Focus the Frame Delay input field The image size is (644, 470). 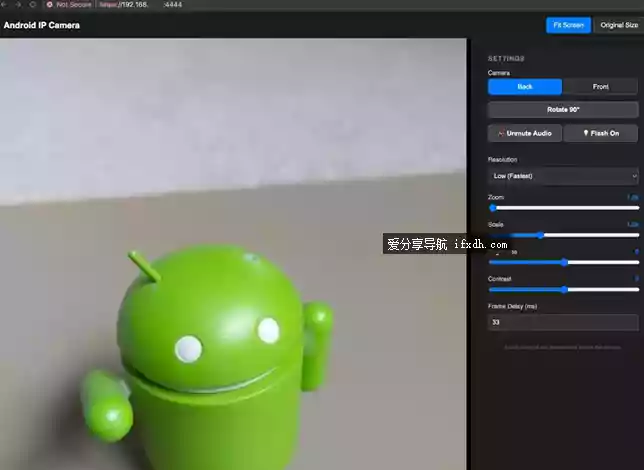click(x=563, y=323)
